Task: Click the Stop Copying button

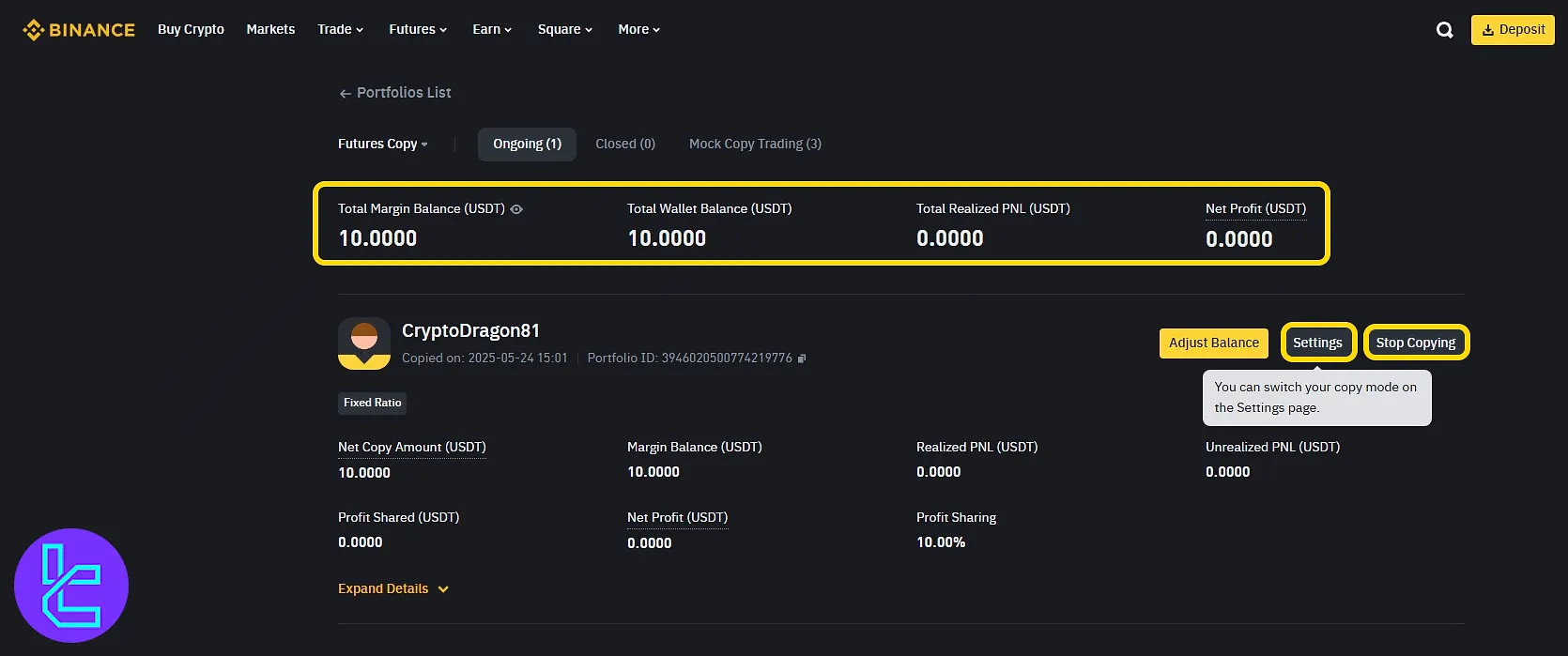Action: point(1416,343)
